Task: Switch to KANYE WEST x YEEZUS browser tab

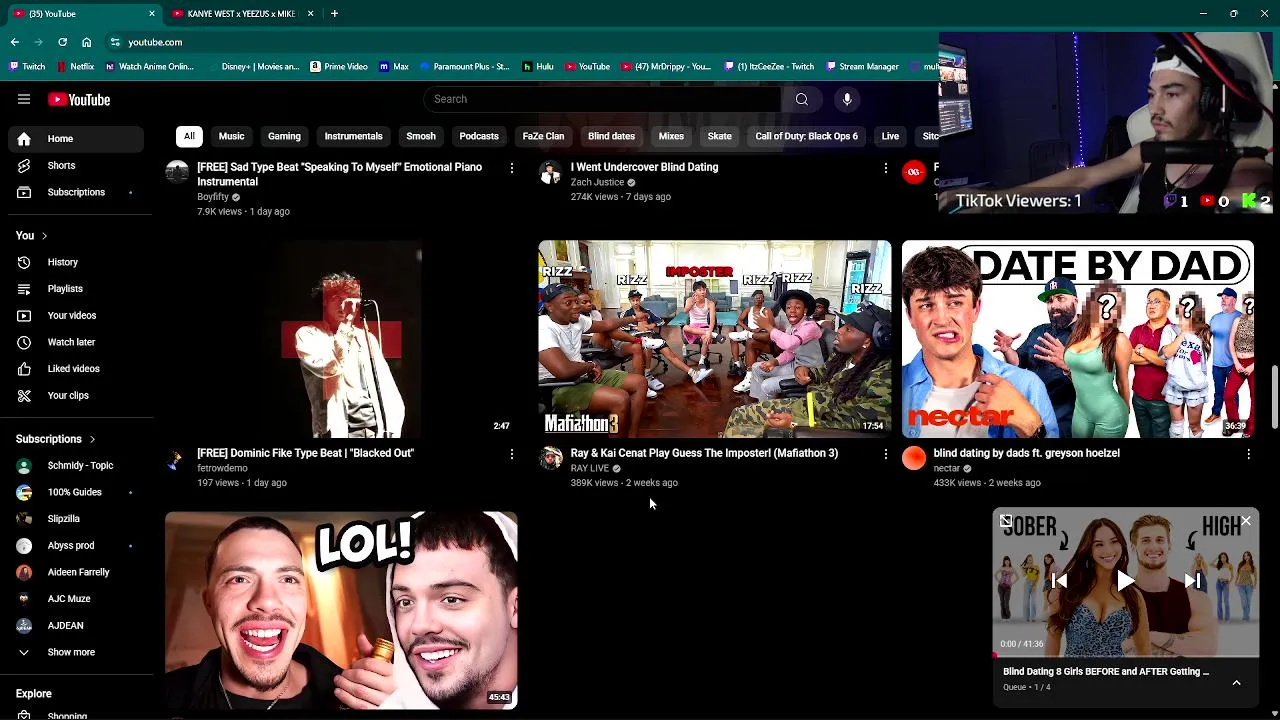Action: [241, 14]
